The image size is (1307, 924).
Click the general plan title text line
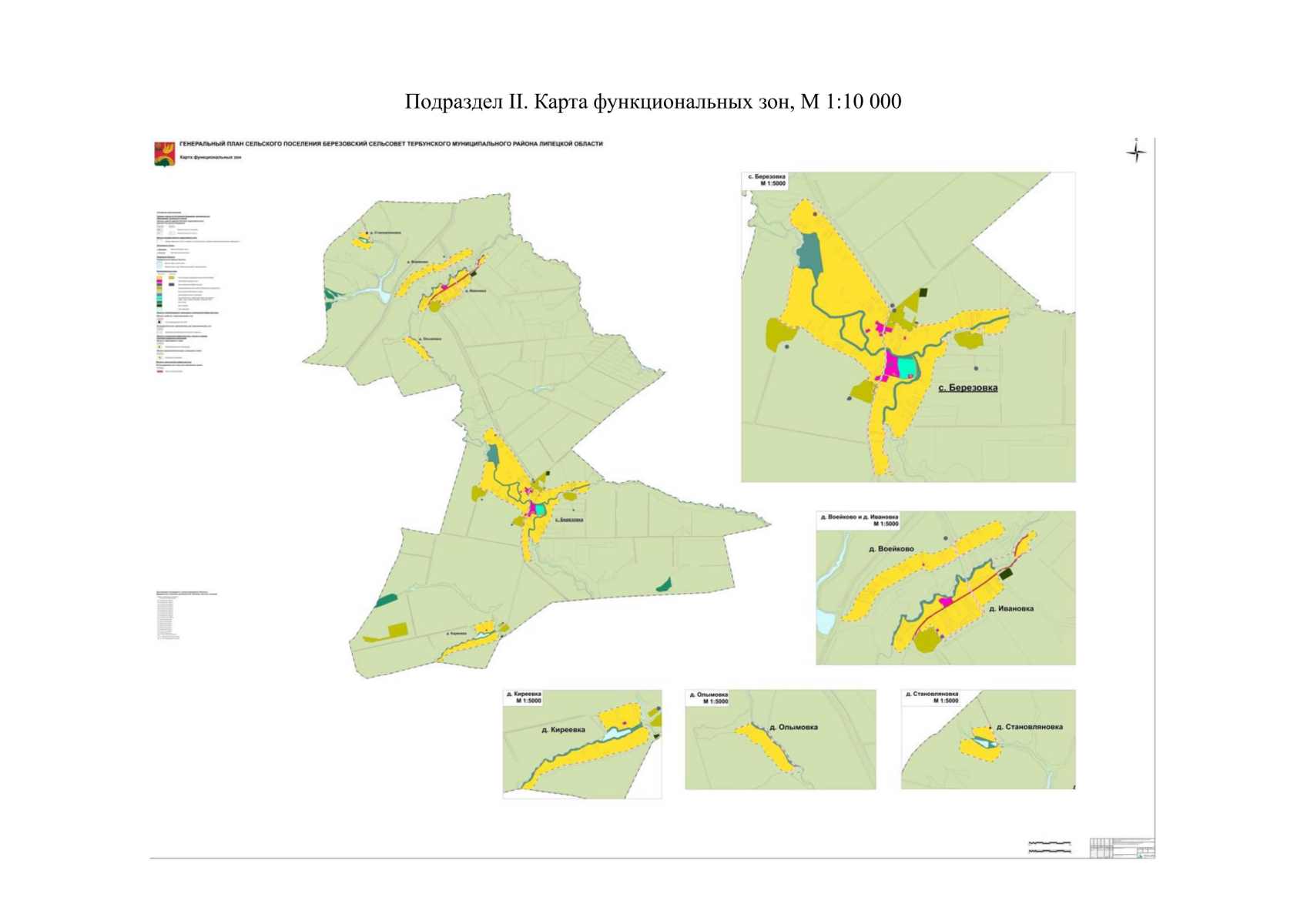pos(390,144)
